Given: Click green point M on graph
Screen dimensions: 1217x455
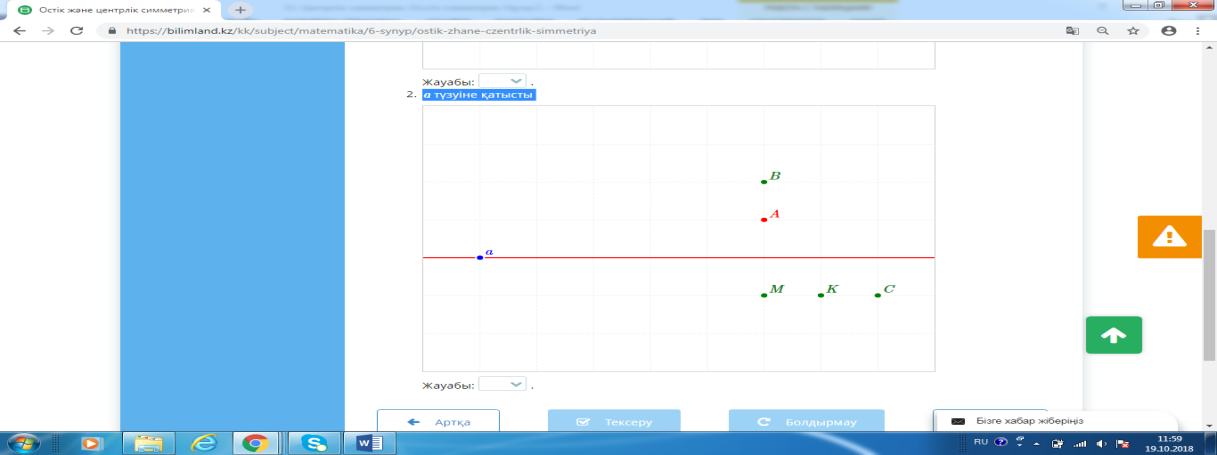Looking at the screenshot, I should (x=764, y=295).
